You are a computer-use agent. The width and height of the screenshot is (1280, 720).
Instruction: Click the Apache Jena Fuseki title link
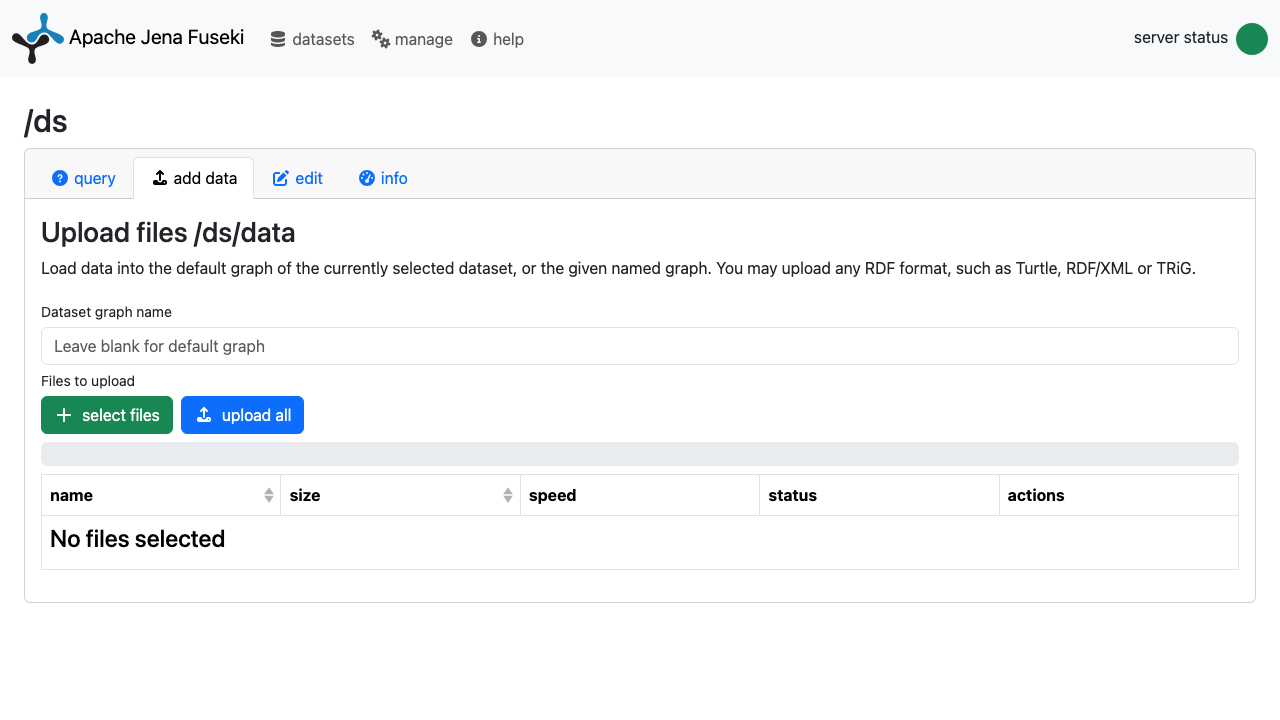[156, 37]
